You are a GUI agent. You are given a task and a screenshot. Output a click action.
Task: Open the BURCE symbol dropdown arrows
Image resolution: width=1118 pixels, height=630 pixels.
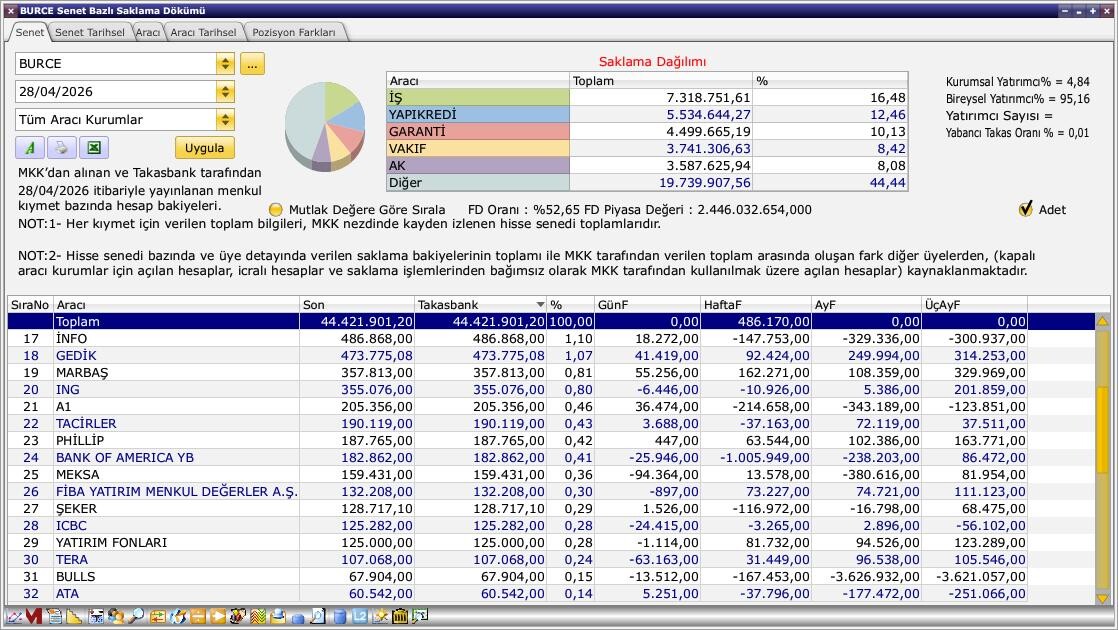click(x=225, y=63)
